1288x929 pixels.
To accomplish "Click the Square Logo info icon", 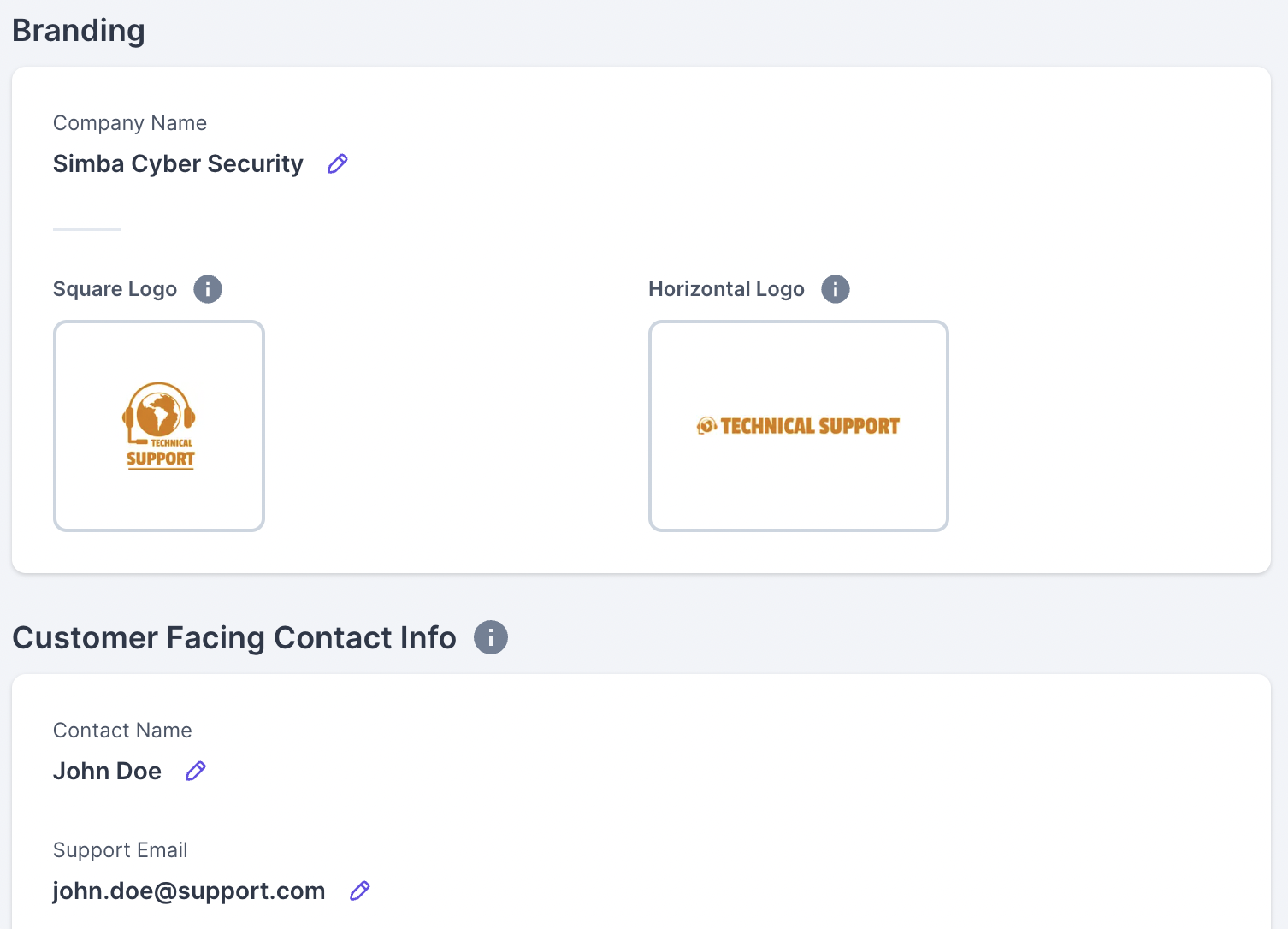I will 208,289.
